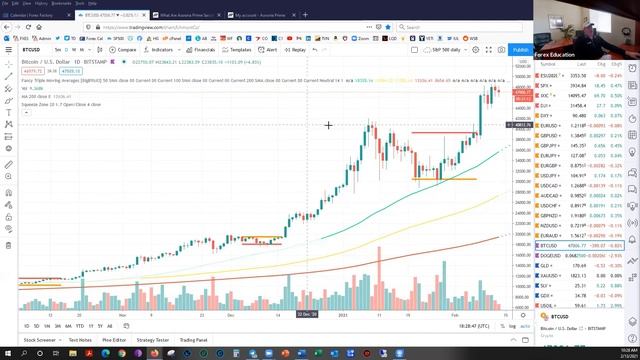
Task: Open the candlestick chart style selector
Action: (100, 50)
